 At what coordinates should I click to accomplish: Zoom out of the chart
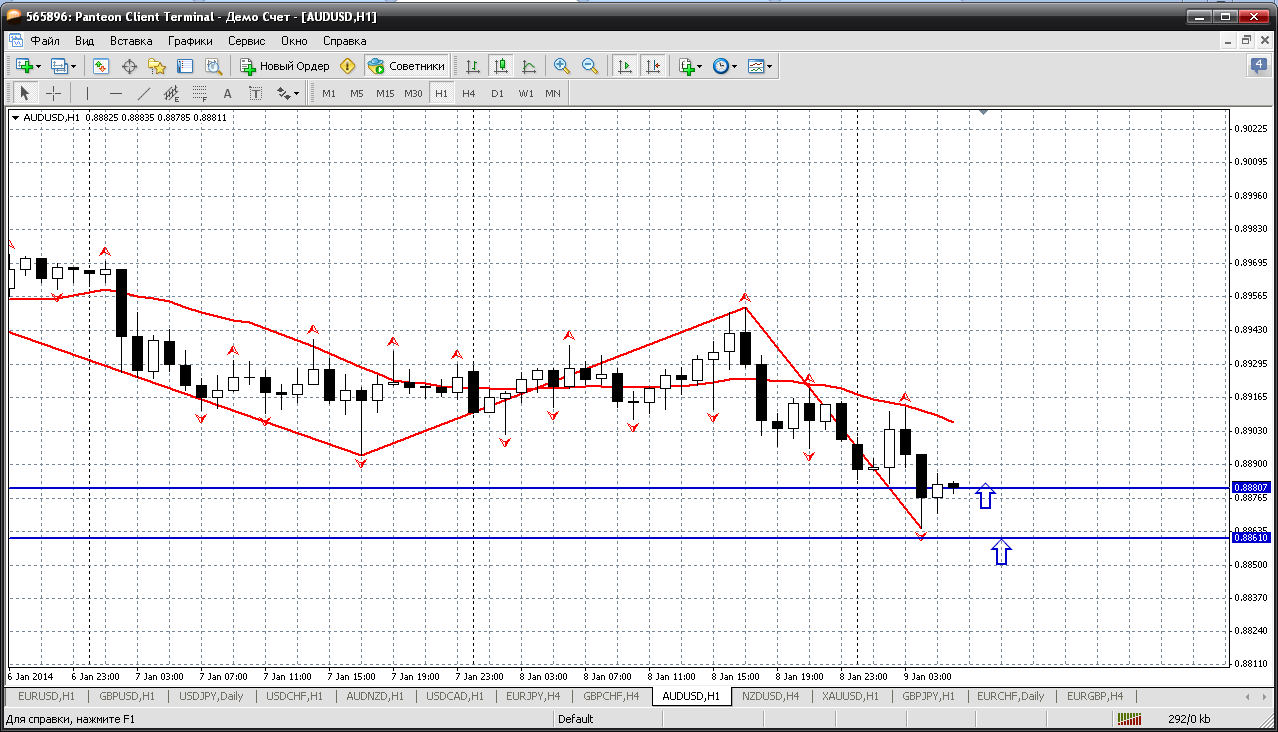(590, 66)
